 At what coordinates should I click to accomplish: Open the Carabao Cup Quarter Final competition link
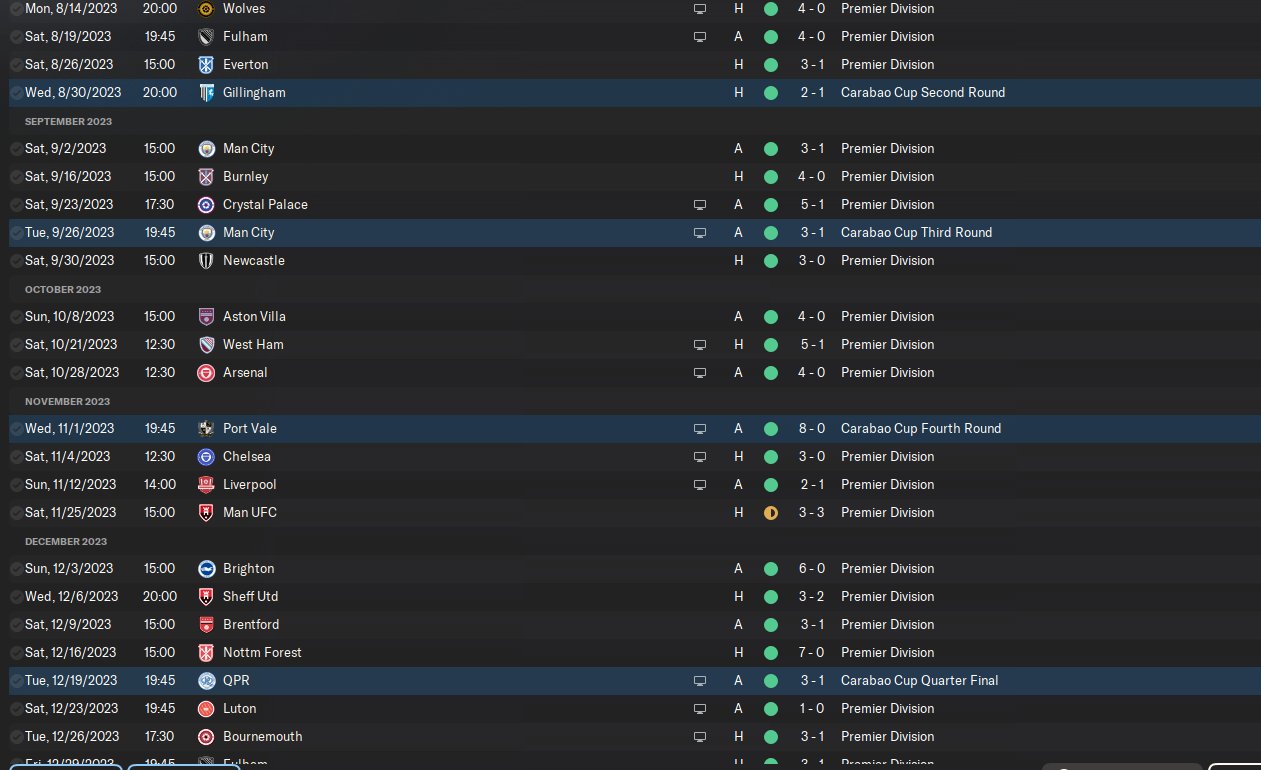pos(919,680)
